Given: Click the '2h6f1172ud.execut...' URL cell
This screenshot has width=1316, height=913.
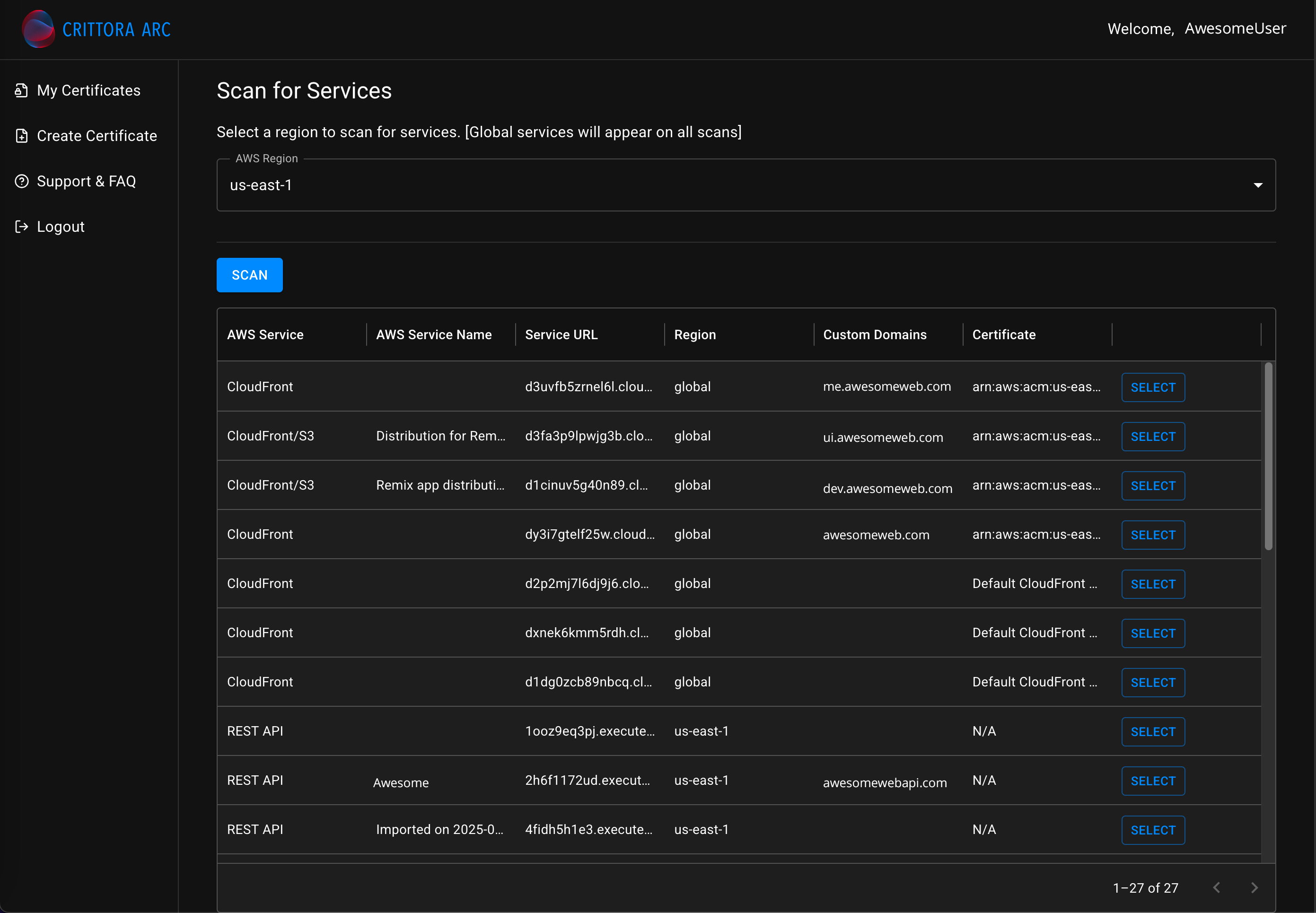Looking at the screenshot, I should 588,780.
